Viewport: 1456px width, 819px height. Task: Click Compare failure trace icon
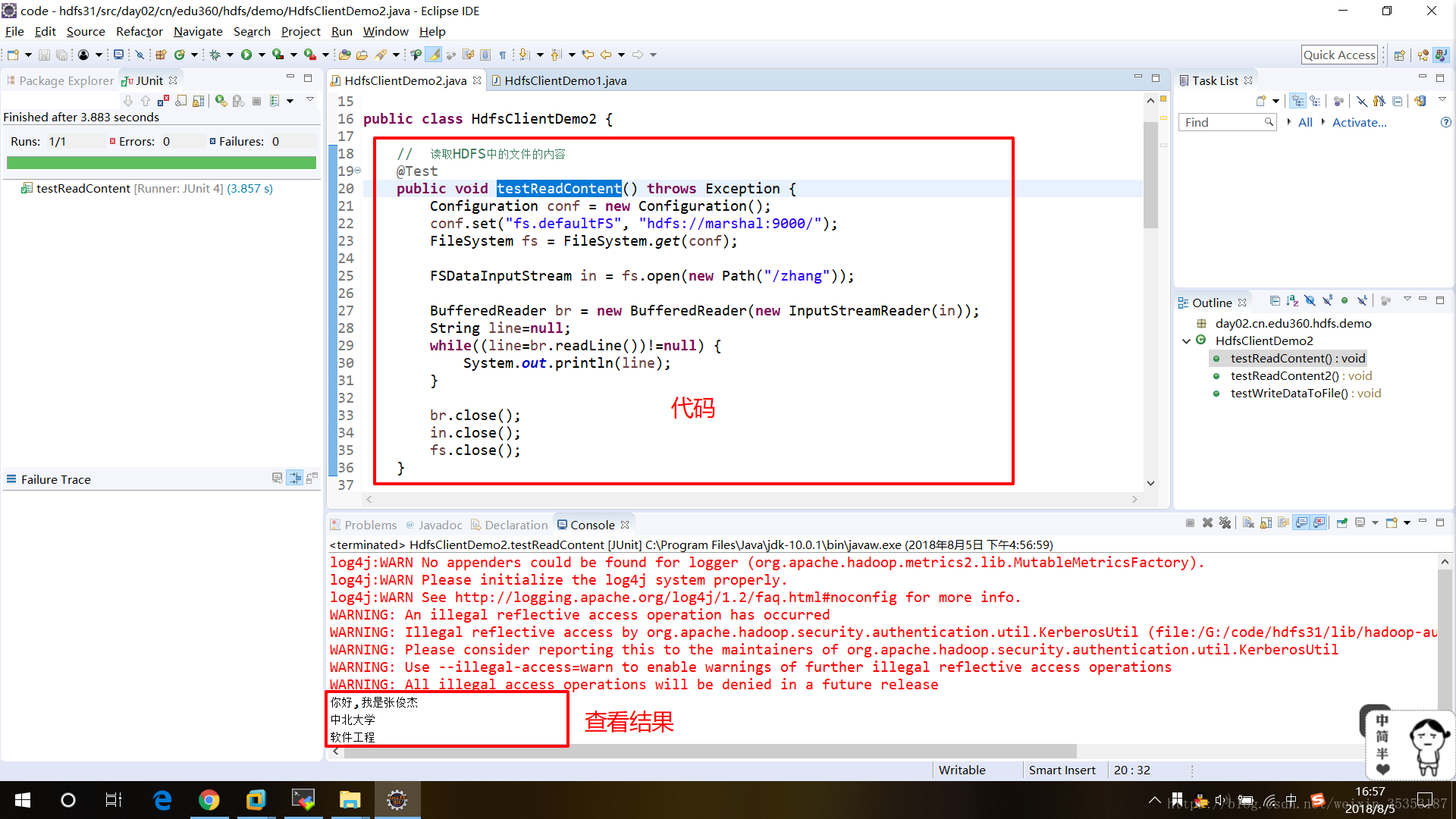pyautogui.click(x=312, y=478)
